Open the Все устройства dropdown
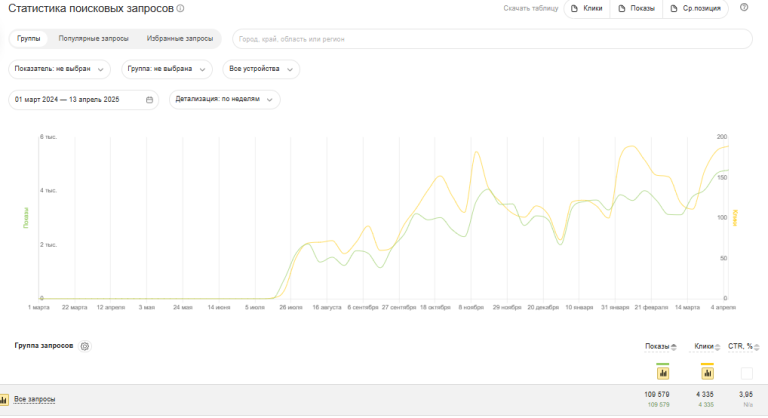The height and width of the screenshot is (418, 768). (x=261, y=69)
